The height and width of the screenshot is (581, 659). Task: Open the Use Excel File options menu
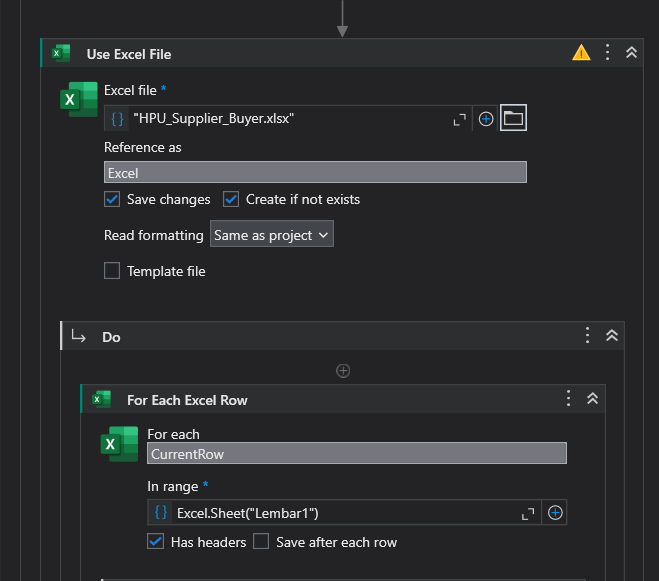(x=607, y=53)
